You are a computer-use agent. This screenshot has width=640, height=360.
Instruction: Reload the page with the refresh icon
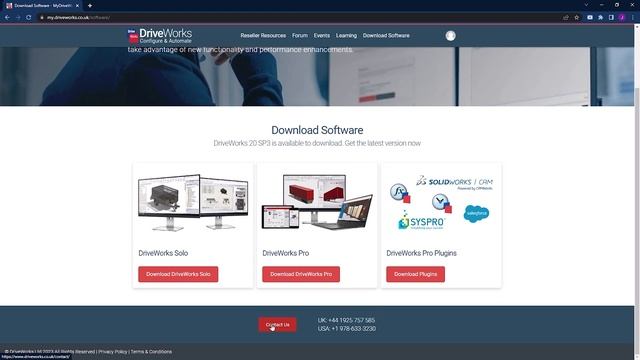[29, 18]
